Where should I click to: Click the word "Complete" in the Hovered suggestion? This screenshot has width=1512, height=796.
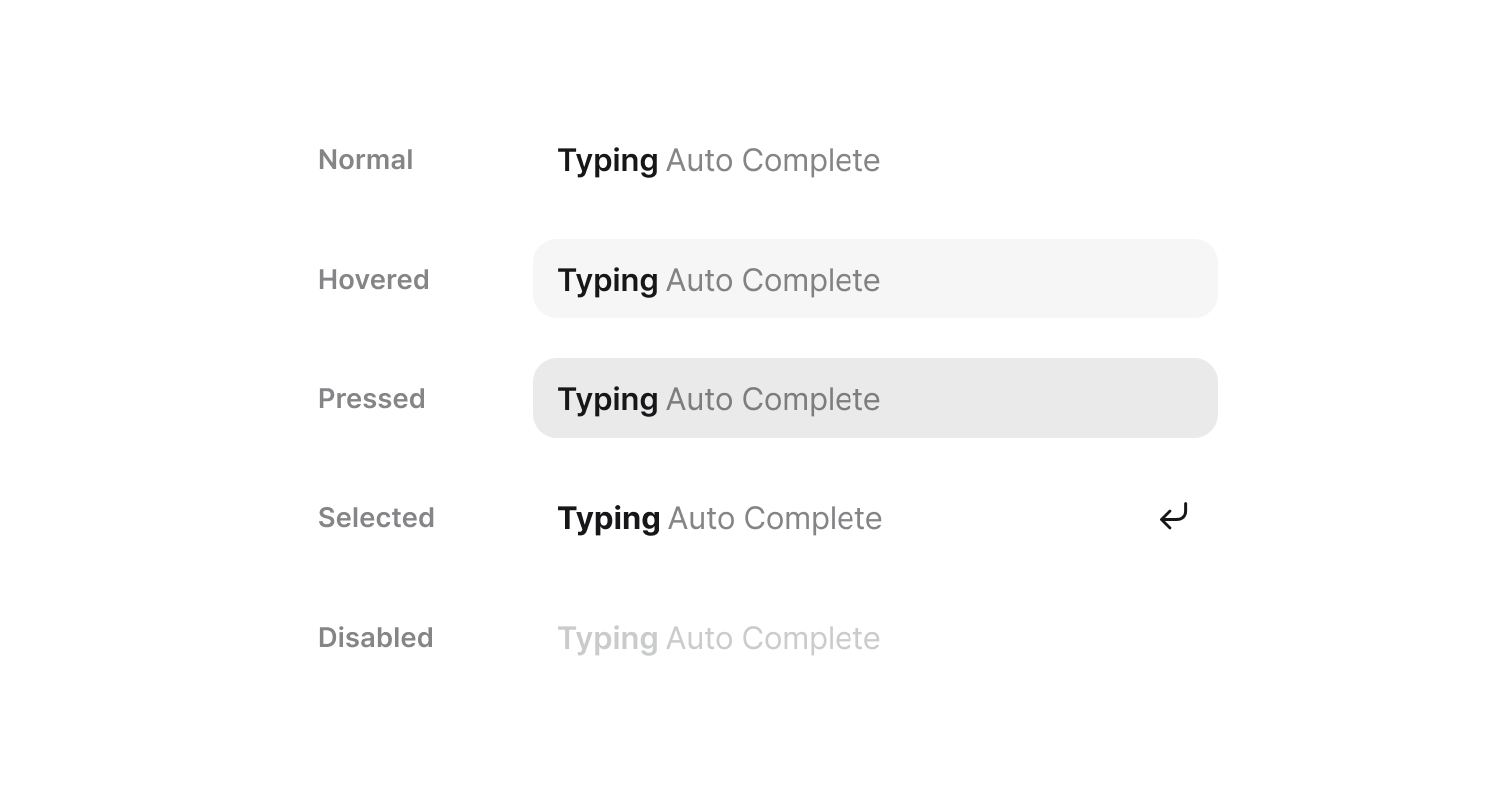click(811, 281)
